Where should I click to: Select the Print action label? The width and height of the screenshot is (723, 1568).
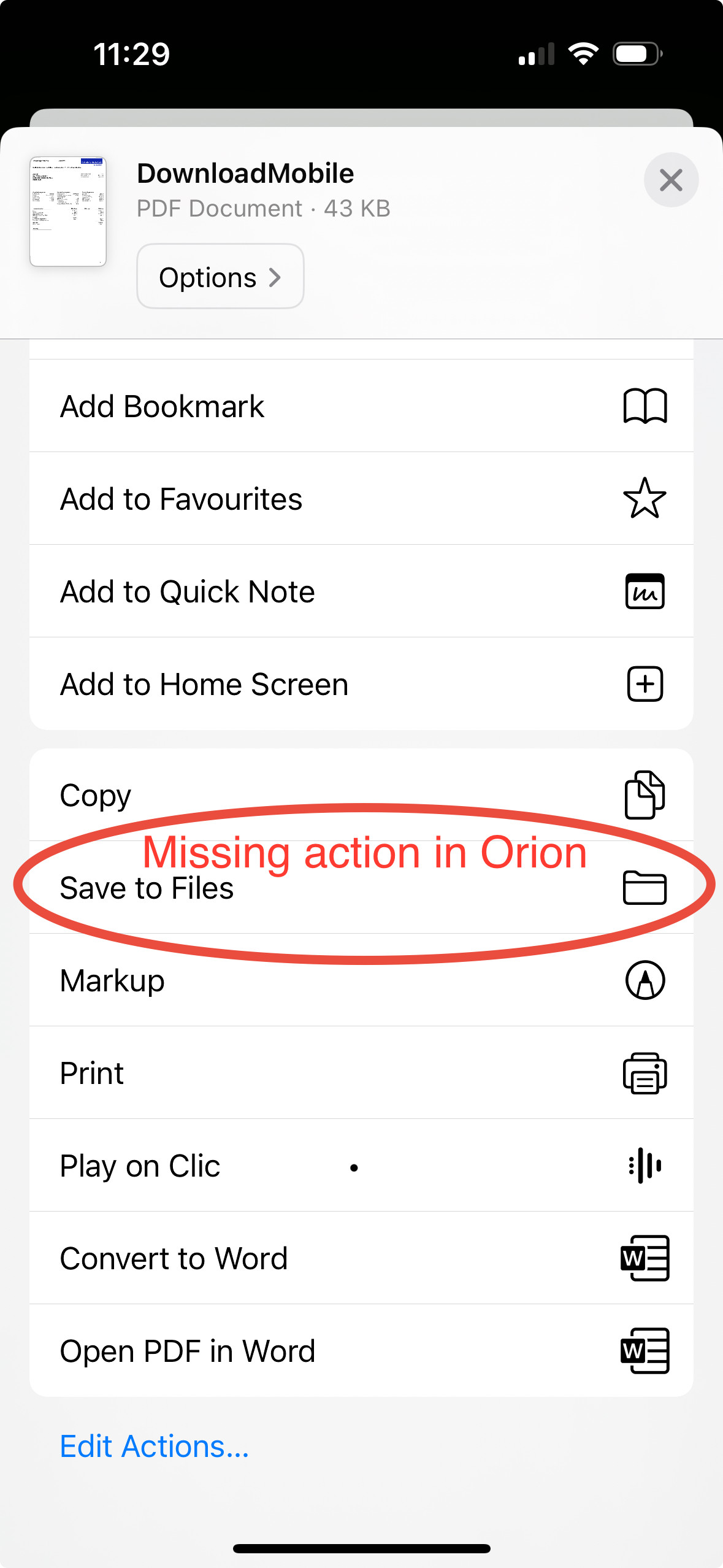[92, 1074]
